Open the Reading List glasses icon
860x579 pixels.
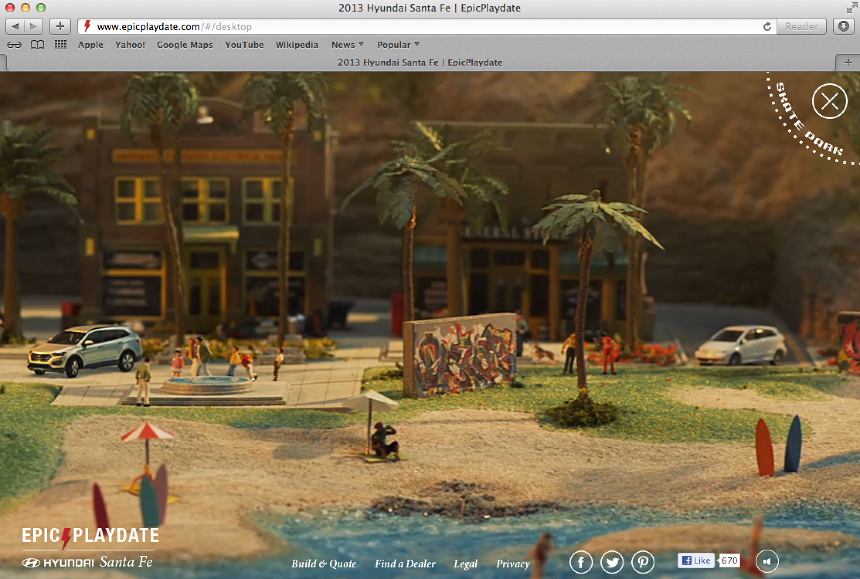pos(14,45)
